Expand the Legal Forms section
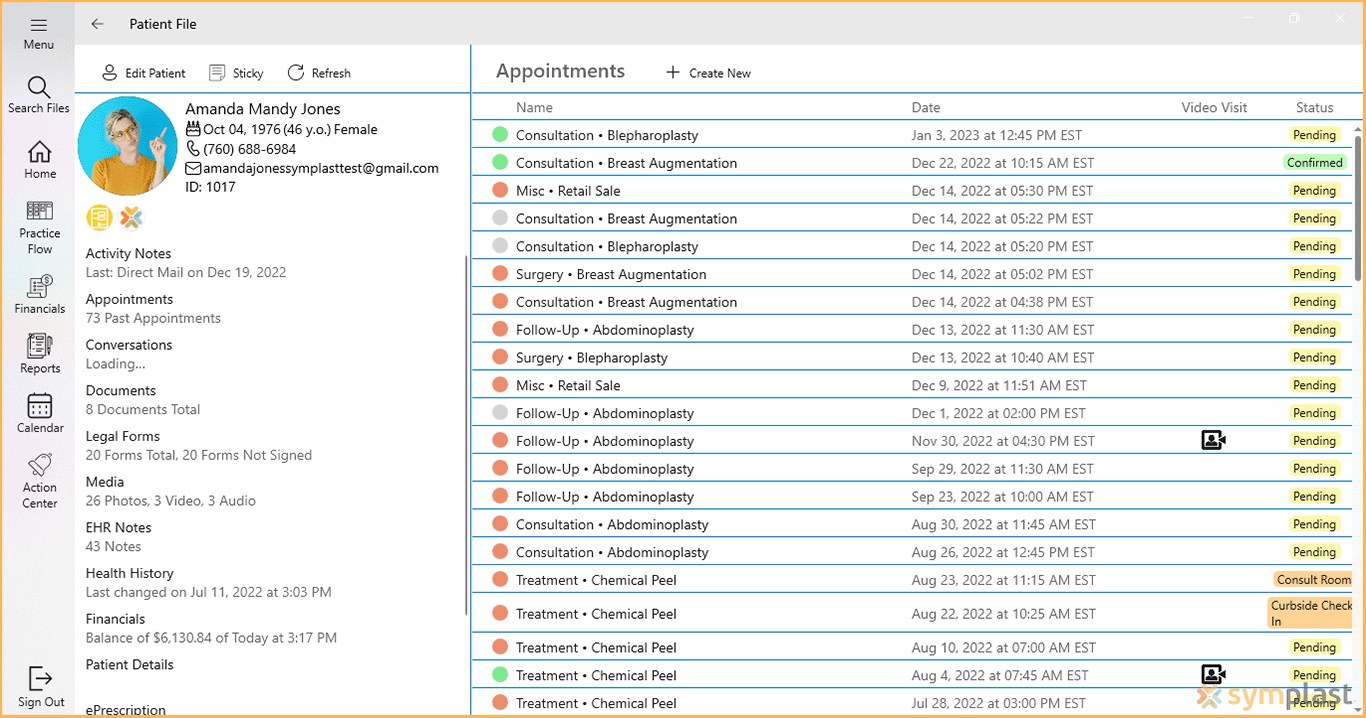The height and width of the screenshot is (718, 1366). click(123, 436)
